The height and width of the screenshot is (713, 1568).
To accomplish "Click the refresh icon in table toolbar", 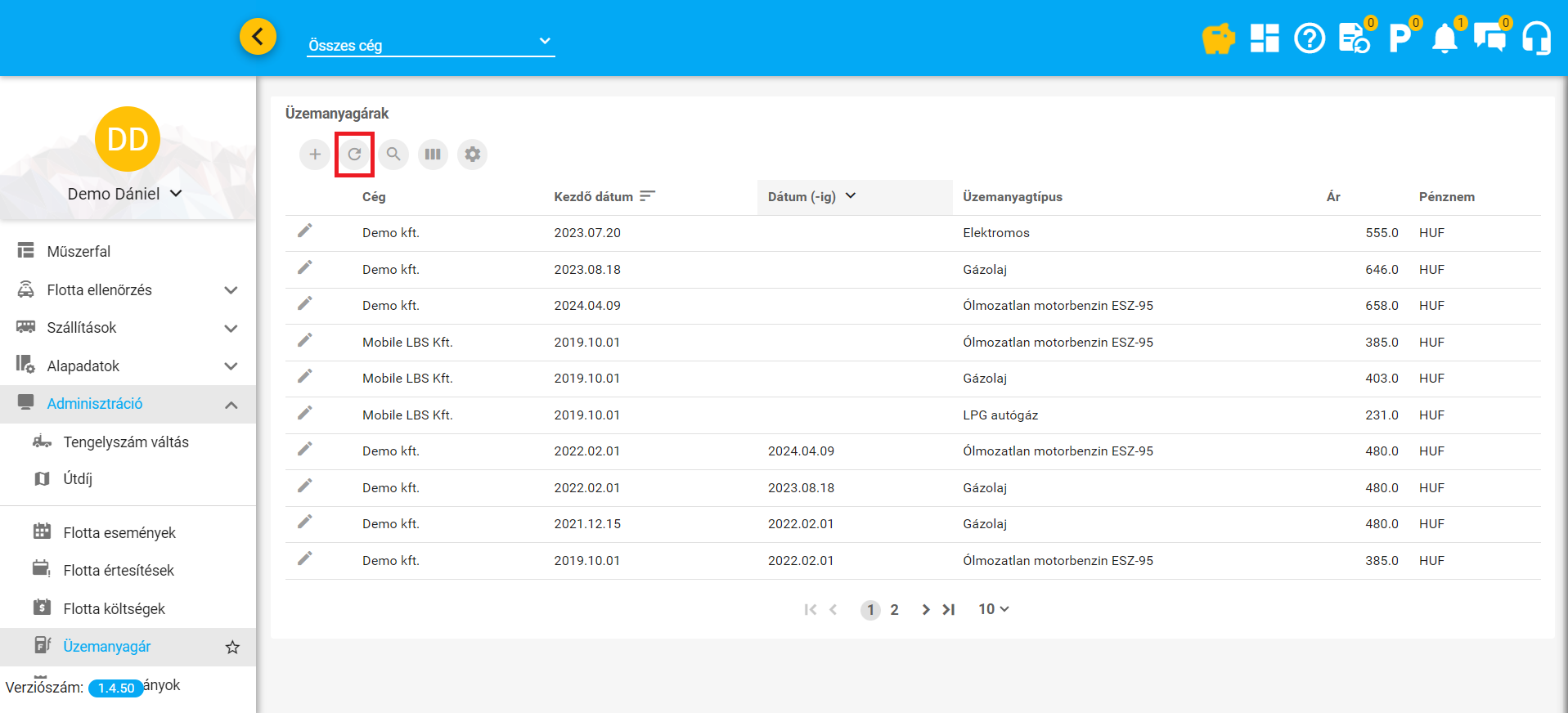I will pyautogui.click(x=354, y=154).
